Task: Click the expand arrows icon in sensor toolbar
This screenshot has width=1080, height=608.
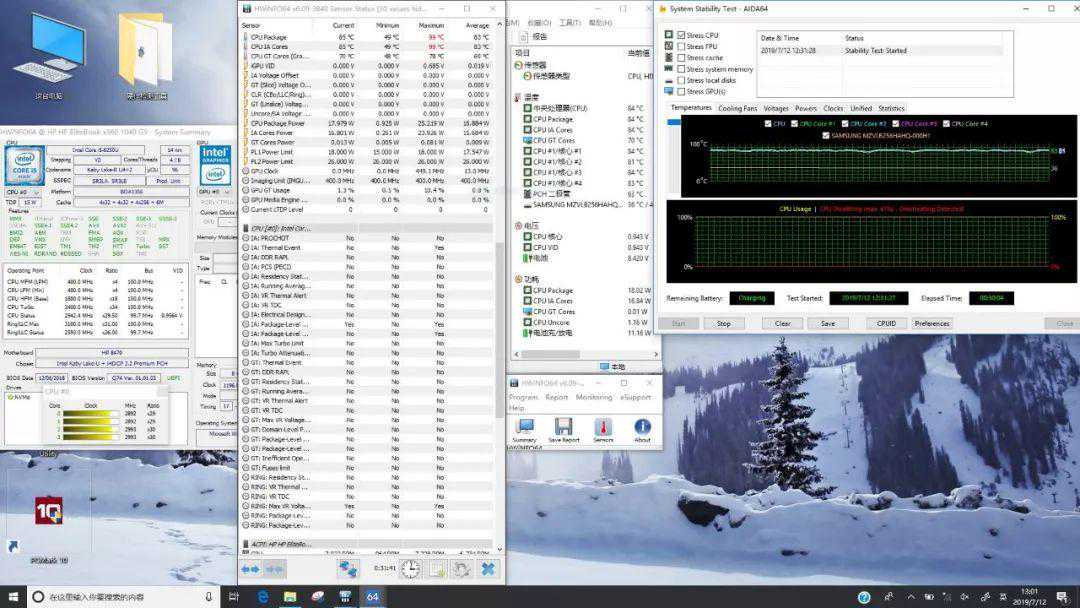Action: tap(251, 568)
